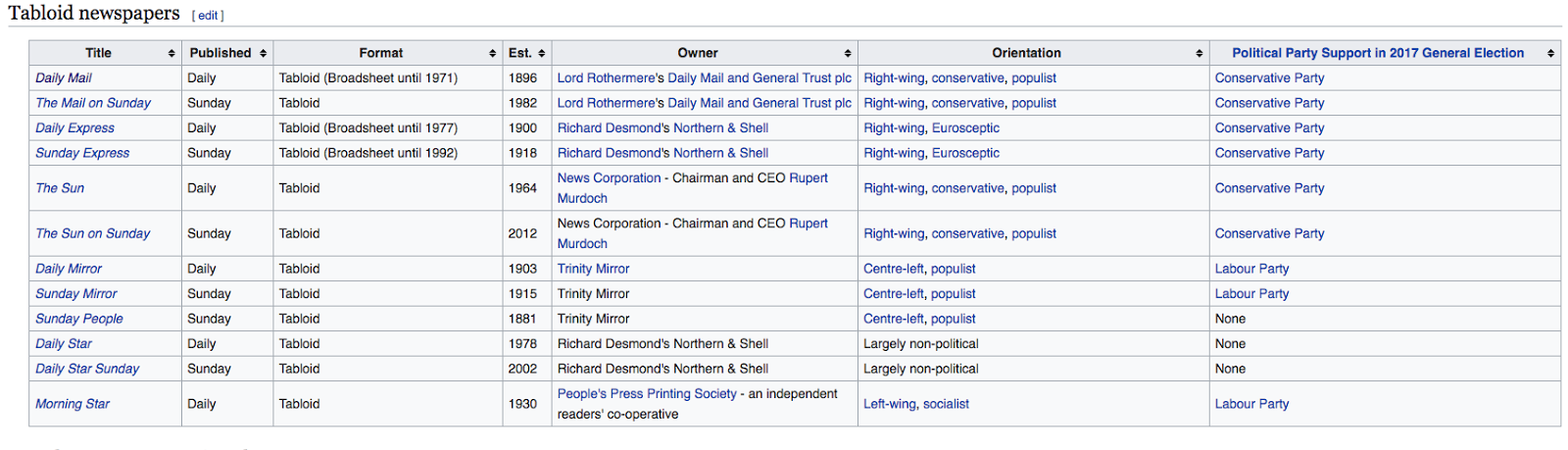
Task: Open Conservative Party link in Daily Express row
Action: [x=1269, y=128]
